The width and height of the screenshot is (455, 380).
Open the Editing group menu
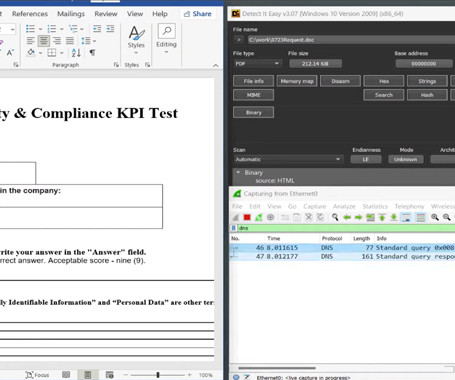[x=166, y=39]
